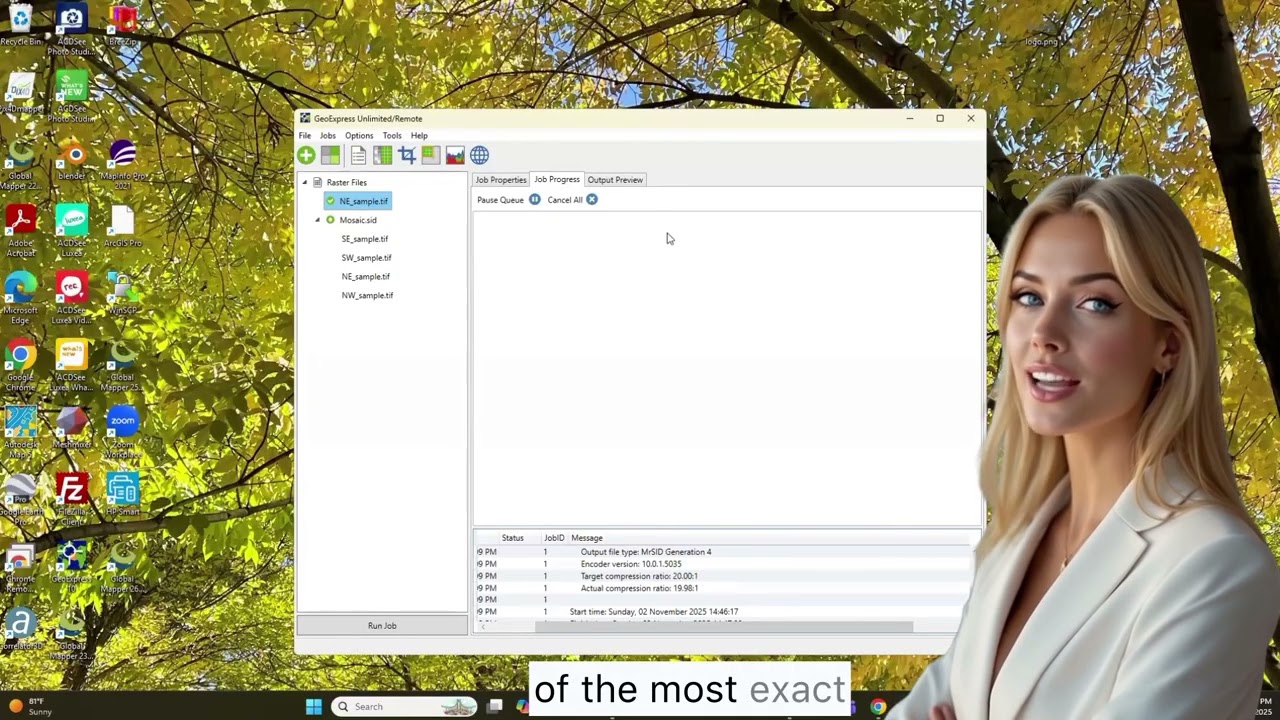The image size is (1280, 720).
Task: Open Recycle Bin desktop icon
Action: [x=21, y=25]
